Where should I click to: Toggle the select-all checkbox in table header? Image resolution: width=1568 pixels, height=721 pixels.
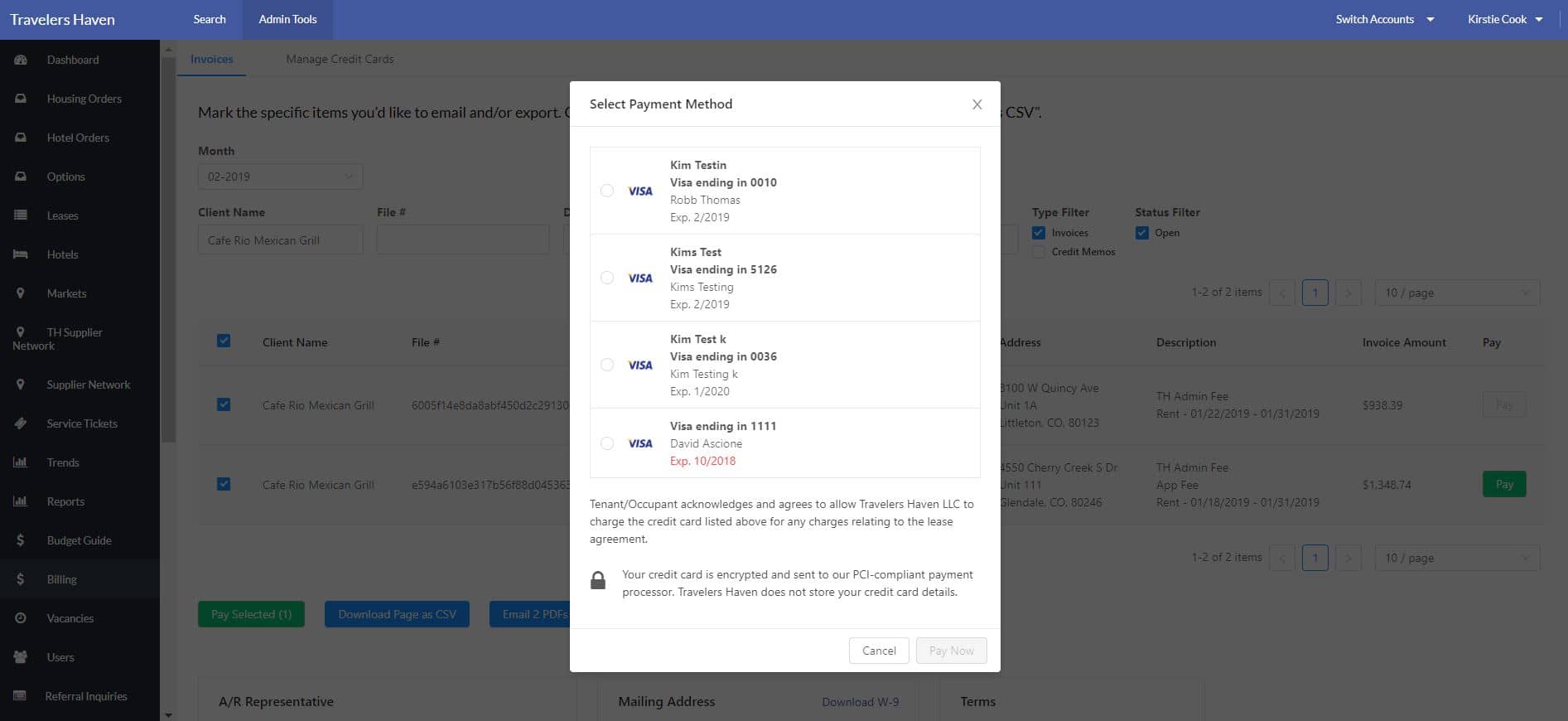224,341
